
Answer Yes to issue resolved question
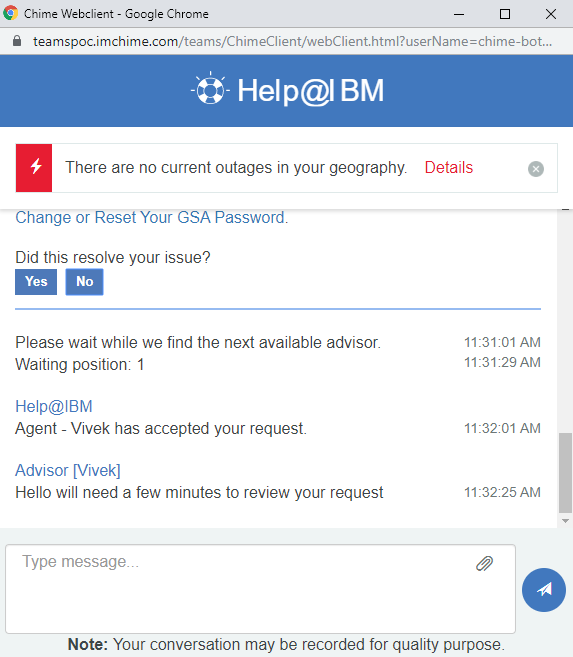pos(36,282)
